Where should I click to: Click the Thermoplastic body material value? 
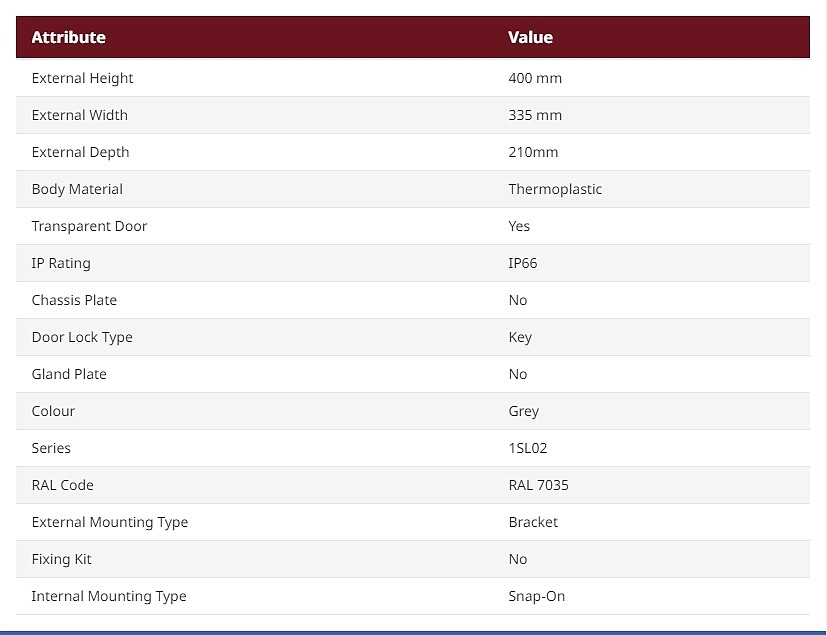click(x=555, y=189)
